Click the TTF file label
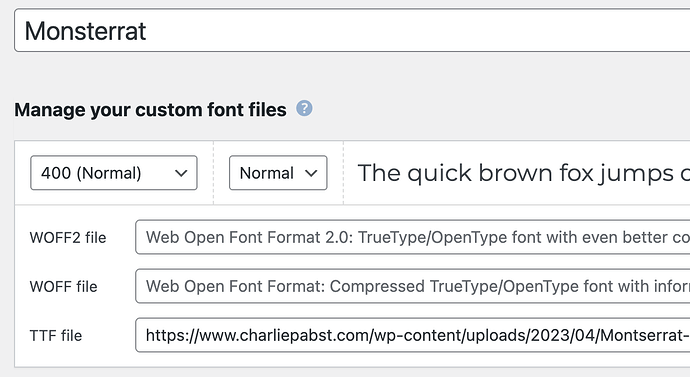 click(56, 336)
